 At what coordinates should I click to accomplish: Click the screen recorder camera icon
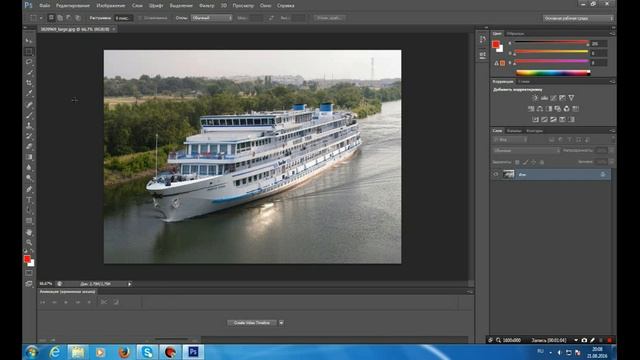[584, 340]
